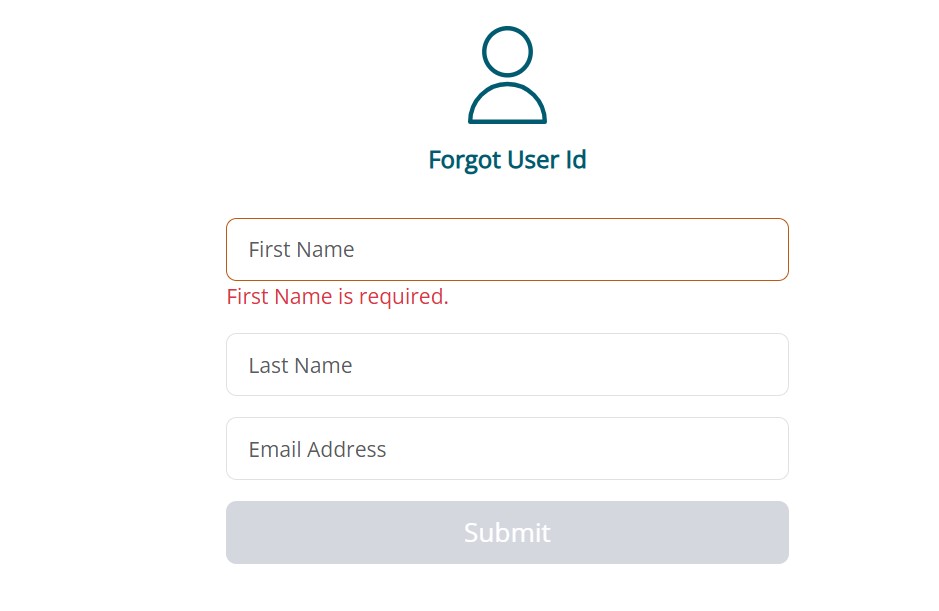
Task: Click the First Name placeholder text
Action: point(301,249)
